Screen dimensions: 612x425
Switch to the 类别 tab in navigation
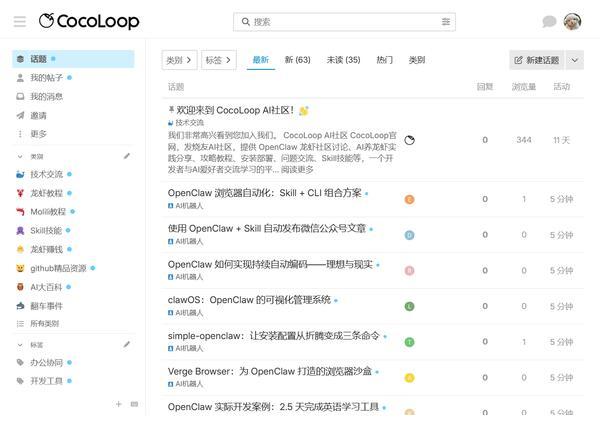click(416, 60)
